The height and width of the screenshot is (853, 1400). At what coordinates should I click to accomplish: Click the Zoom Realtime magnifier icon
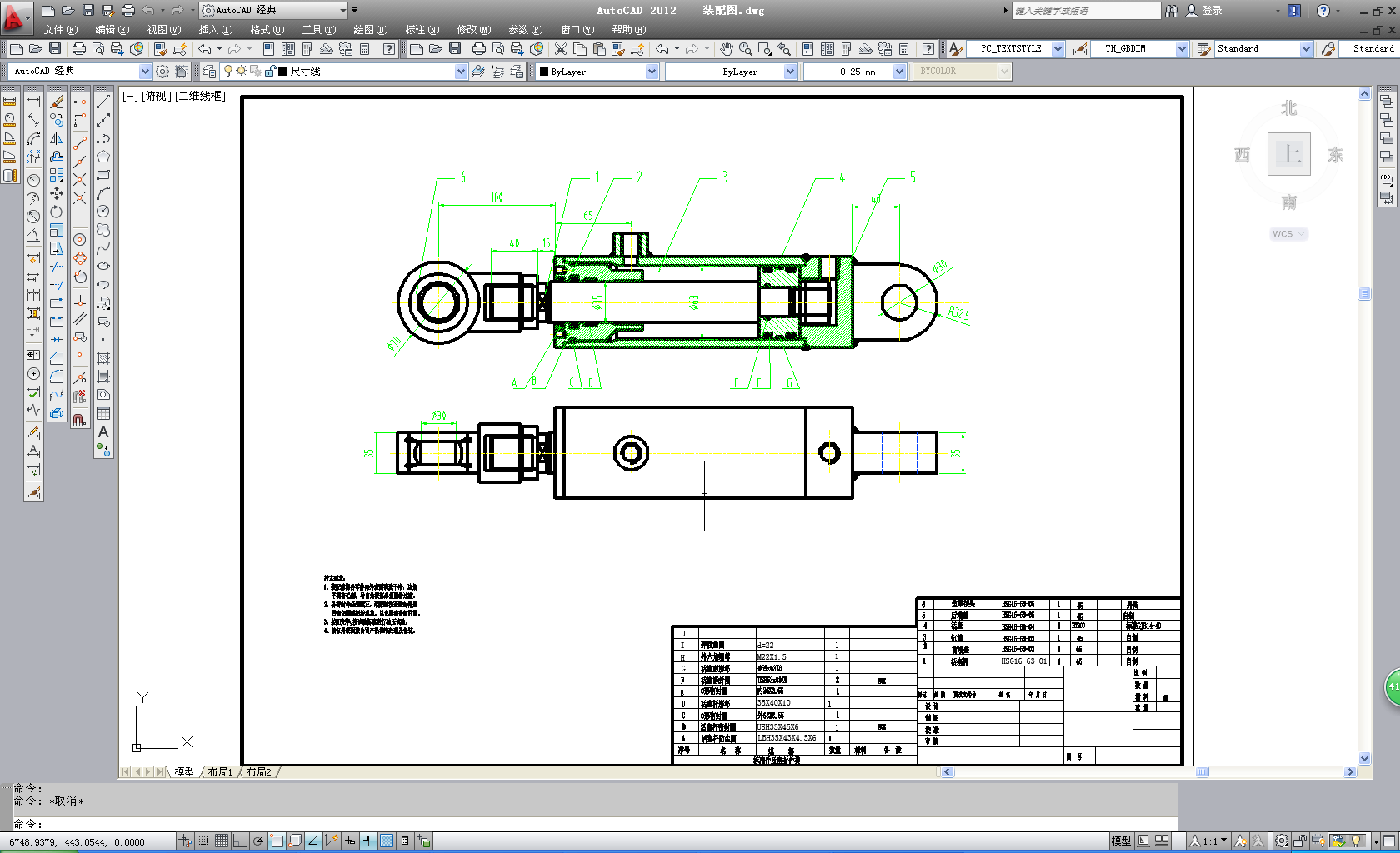pyautogui.click(x=746, y=49)
